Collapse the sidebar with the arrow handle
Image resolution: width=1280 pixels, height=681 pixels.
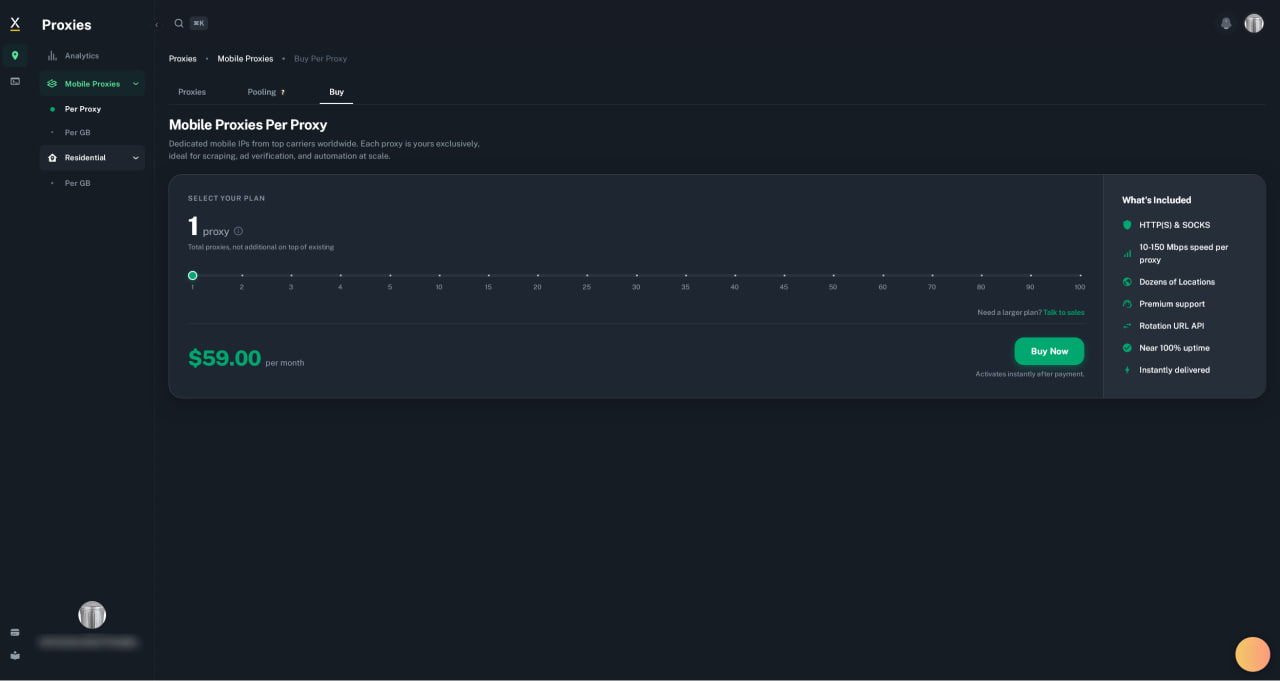[156, 24]
